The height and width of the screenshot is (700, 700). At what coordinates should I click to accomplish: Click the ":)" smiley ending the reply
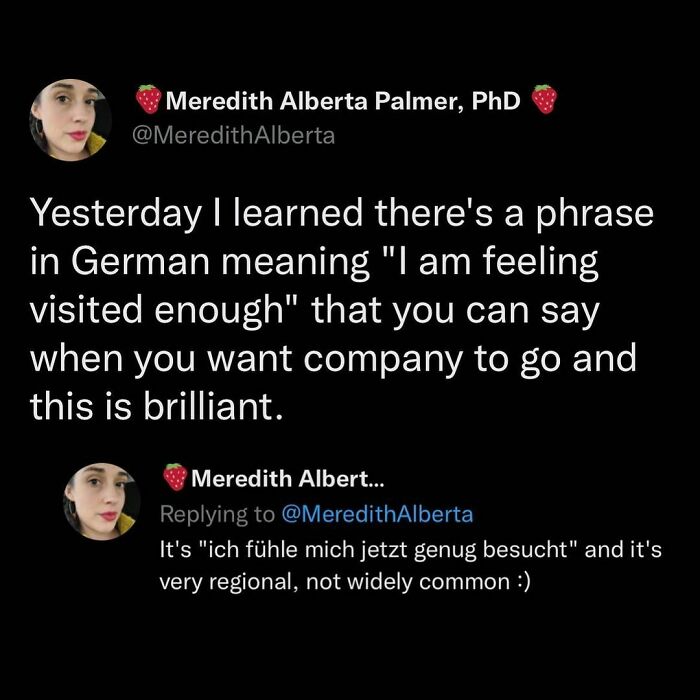pos(520,582)
